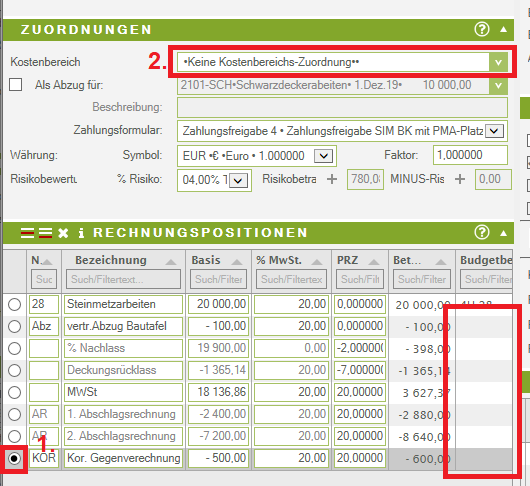
Task: Click the N. cell containing KOR
Action: [44, 458]
